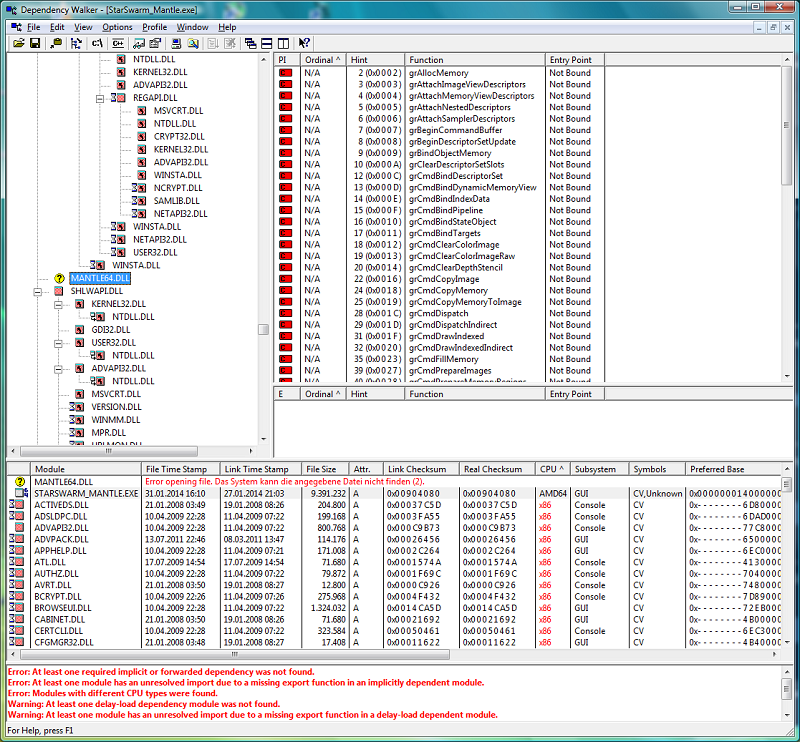Screen dimensions: 800x742
Task: Collapse USER32.DLL node under SHLWAPI.DLL
Action: tap(58, 343)
